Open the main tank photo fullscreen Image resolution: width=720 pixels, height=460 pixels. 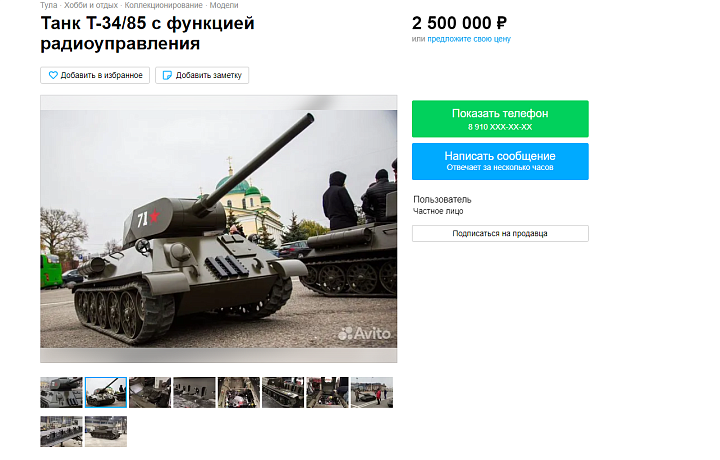(219, 229)
